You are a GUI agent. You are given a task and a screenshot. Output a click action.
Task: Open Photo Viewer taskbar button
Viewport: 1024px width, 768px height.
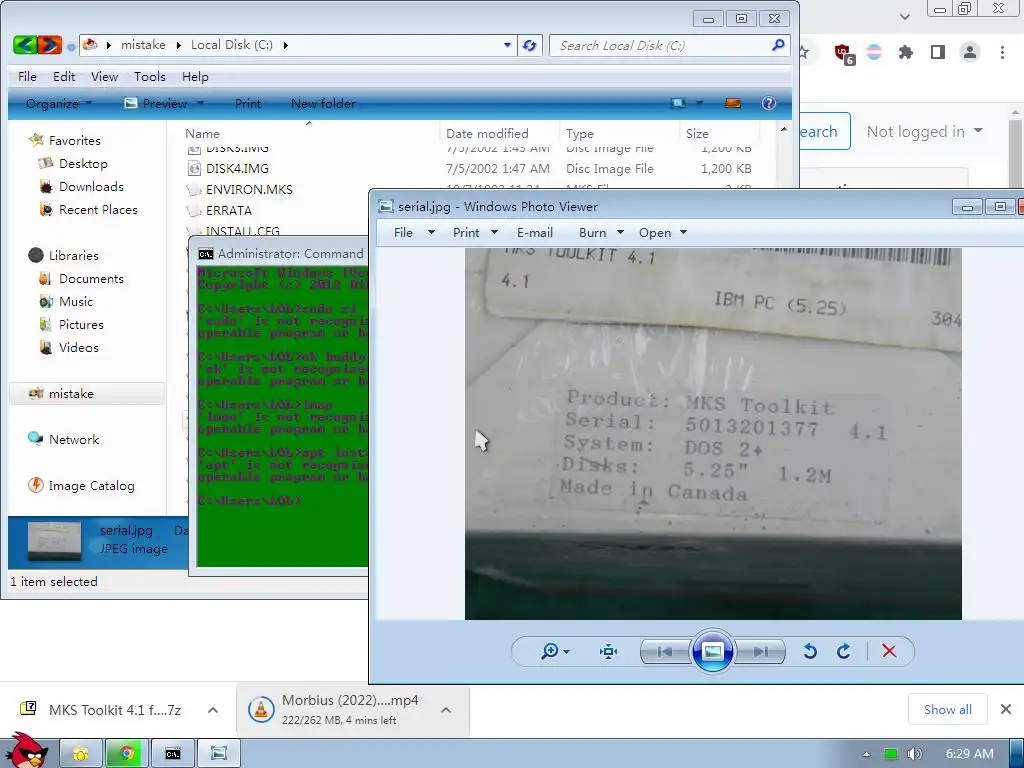tap(219, 754)
